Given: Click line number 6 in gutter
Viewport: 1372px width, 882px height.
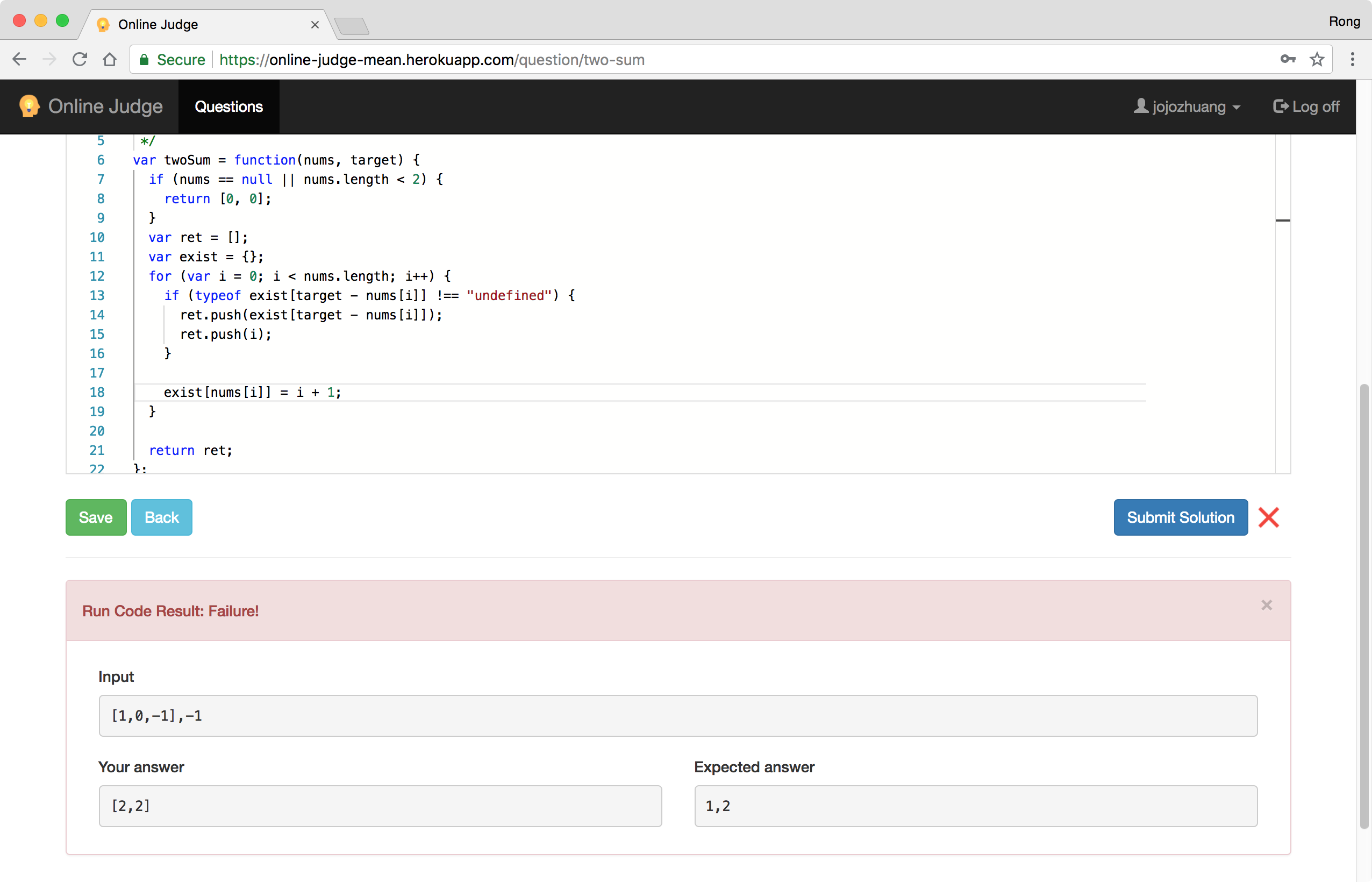Looking at the screenshot, I should [x=101, y=160].
